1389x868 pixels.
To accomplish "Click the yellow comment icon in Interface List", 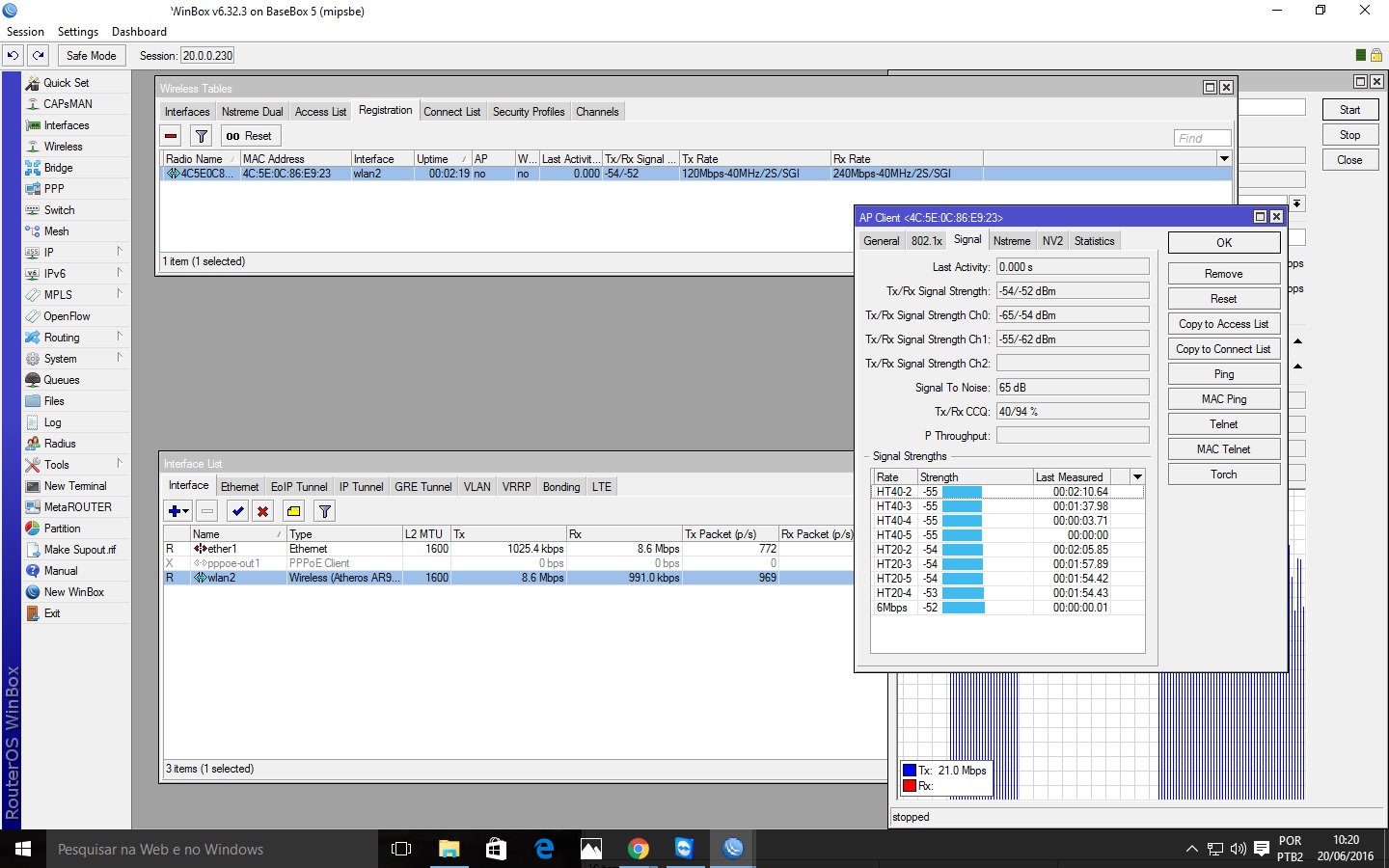I will pos(293,511).
